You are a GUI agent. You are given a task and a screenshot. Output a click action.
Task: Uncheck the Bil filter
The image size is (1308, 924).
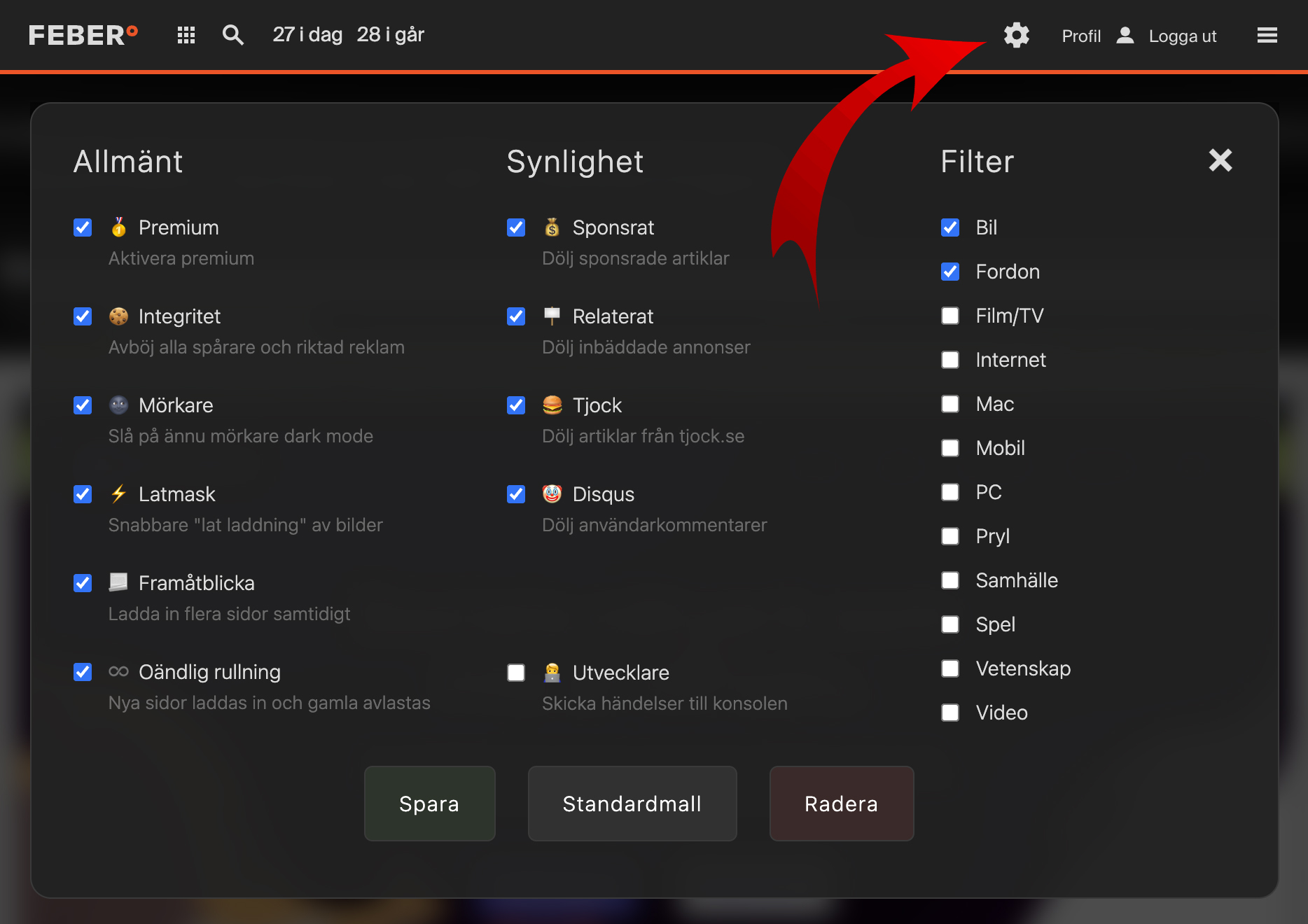click(950, 227)
